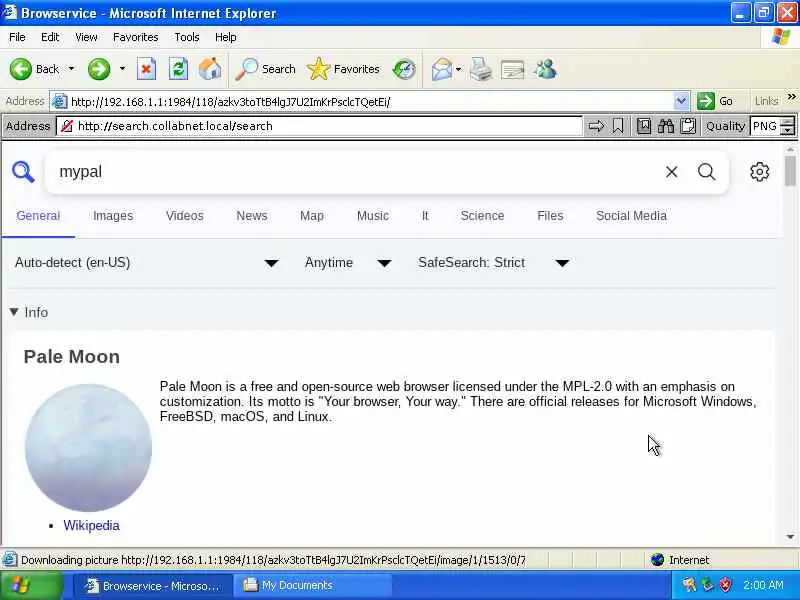The image size is (800, 600).
Task: Click the page vertical scrollbar thumb
Action: [790, 171]
